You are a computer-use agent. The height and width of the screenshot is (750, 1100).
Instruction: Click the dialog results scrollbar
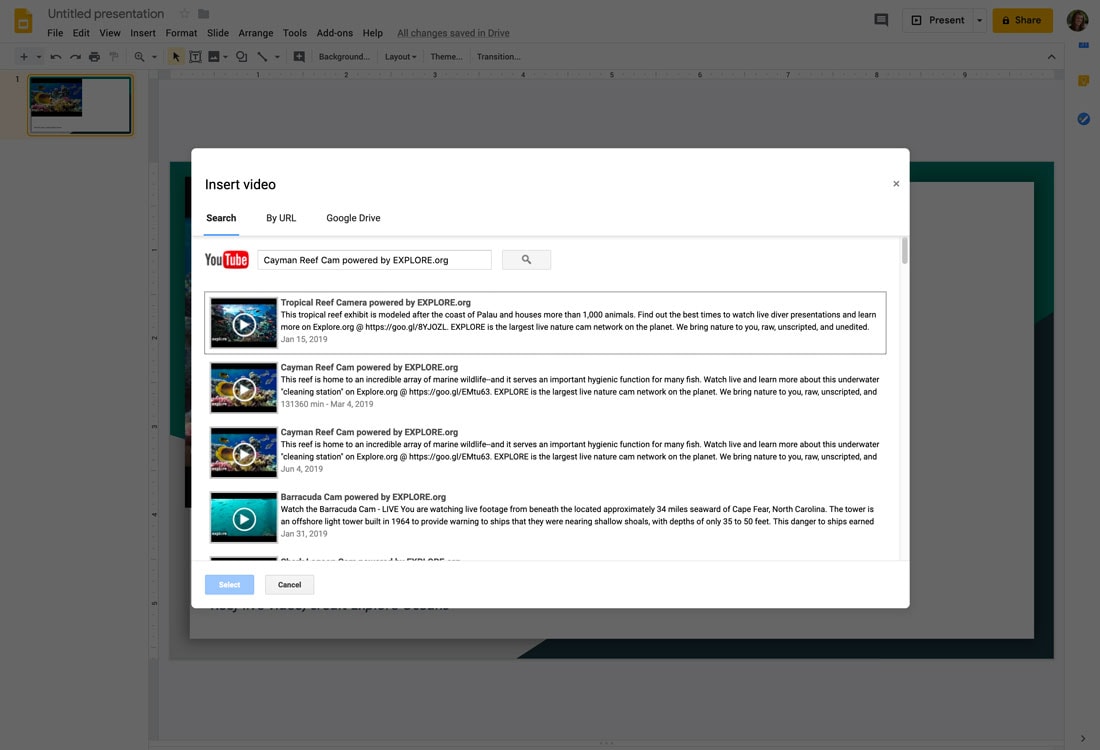904,250
